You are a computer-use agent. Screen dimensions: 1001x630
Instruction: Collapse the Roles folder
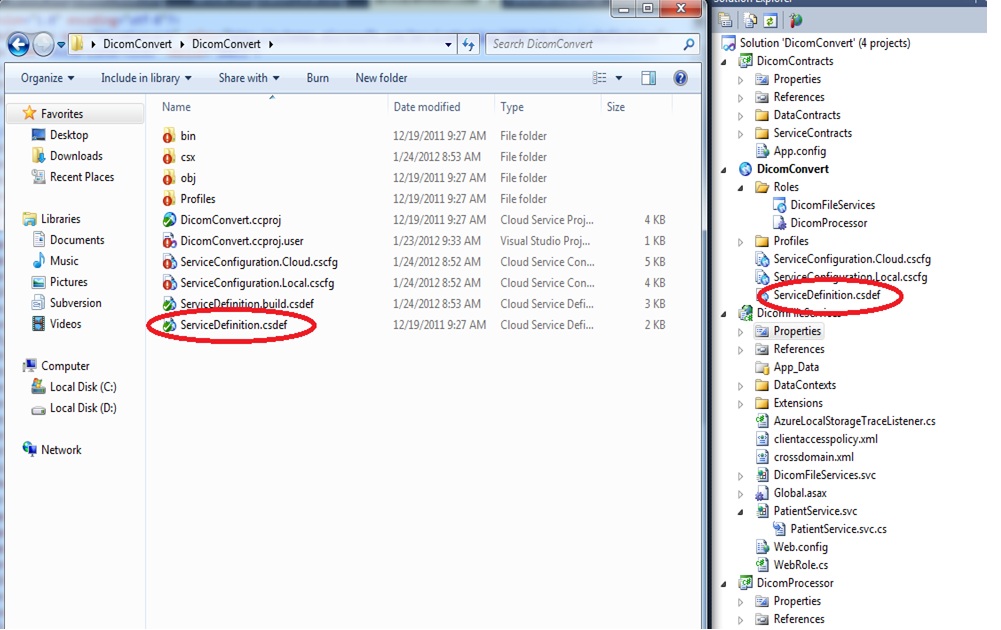[741, 188]
